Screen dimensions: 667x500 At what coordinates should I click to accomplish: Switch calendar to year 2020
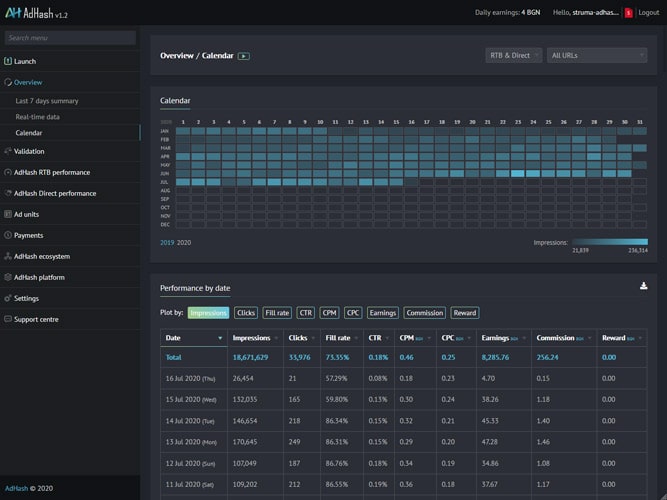click(184, 242)
